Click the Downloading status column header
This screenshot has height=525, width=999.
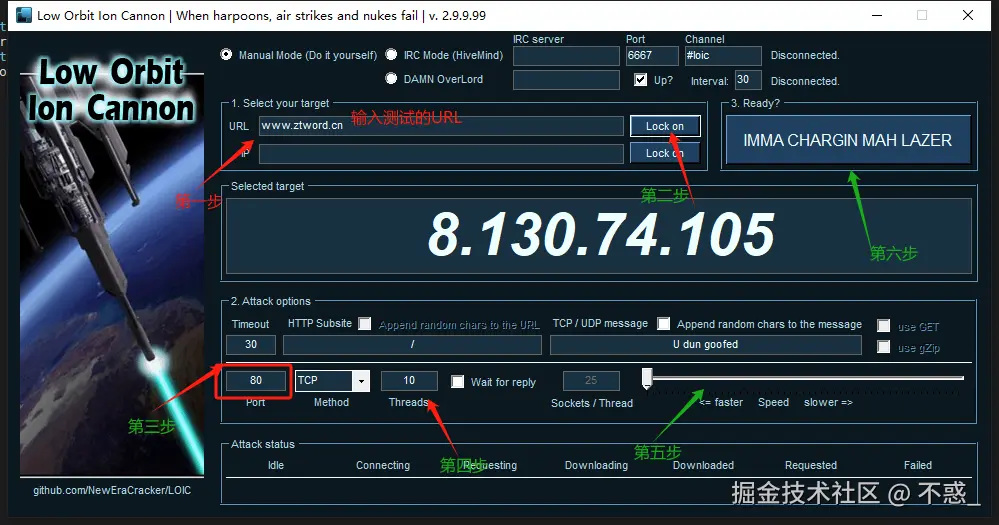click(596, 465)
